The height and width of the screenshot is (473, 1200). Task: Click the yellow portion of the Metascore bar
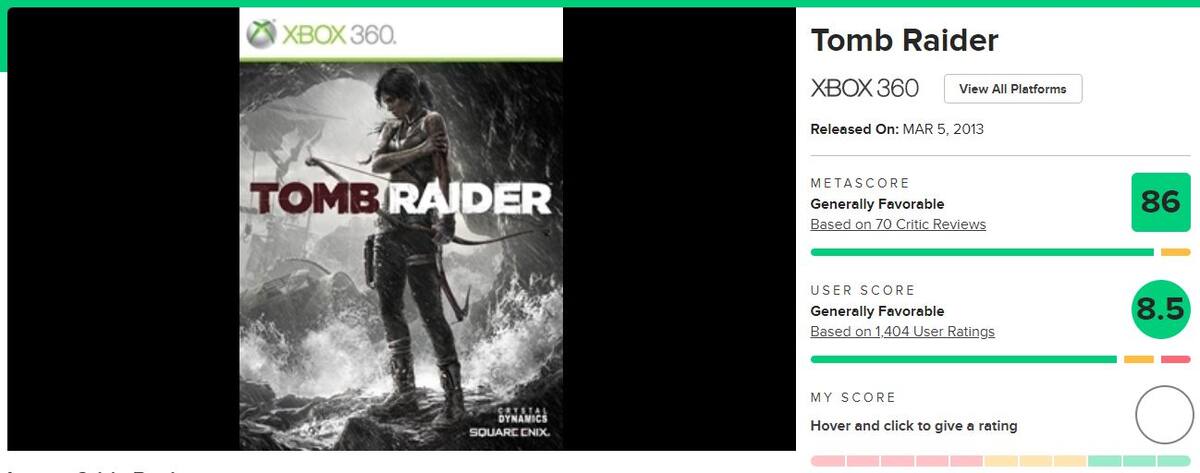1175,252
